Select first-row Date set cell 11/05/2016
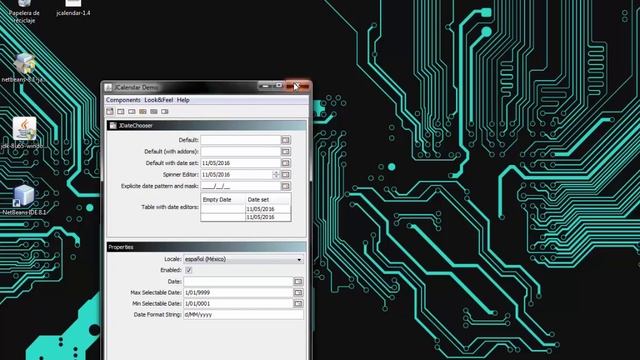 point(268,209)
